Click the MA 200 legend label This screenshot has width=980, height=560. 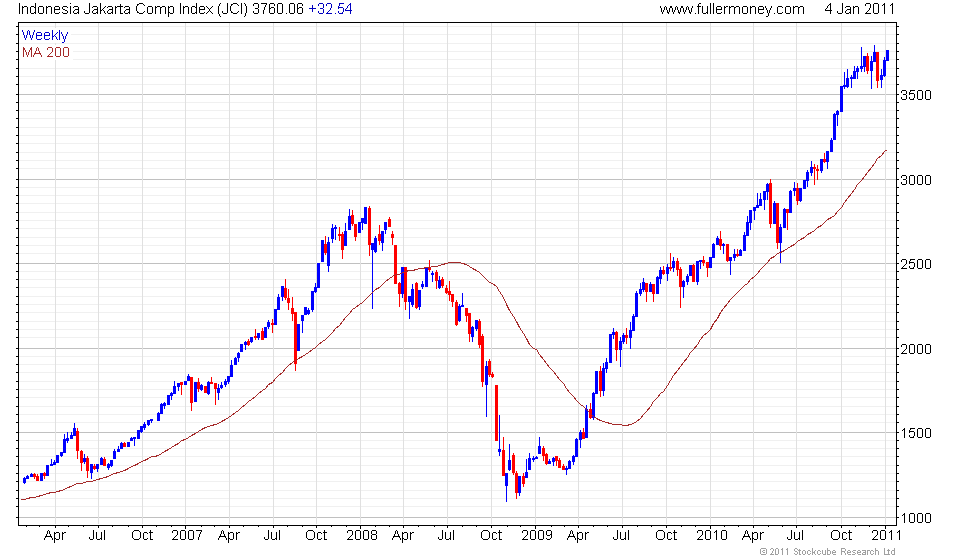tap(46, 52)
